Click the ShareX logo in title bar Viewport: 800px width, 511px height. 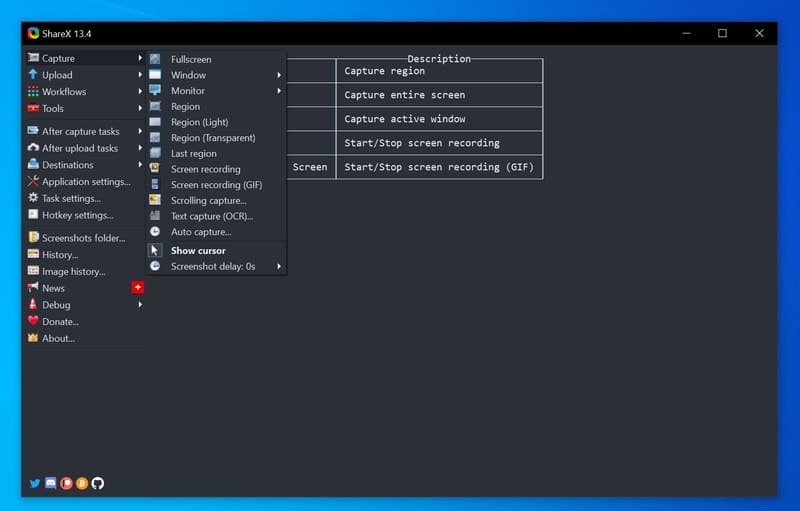(x=33, y=33)
